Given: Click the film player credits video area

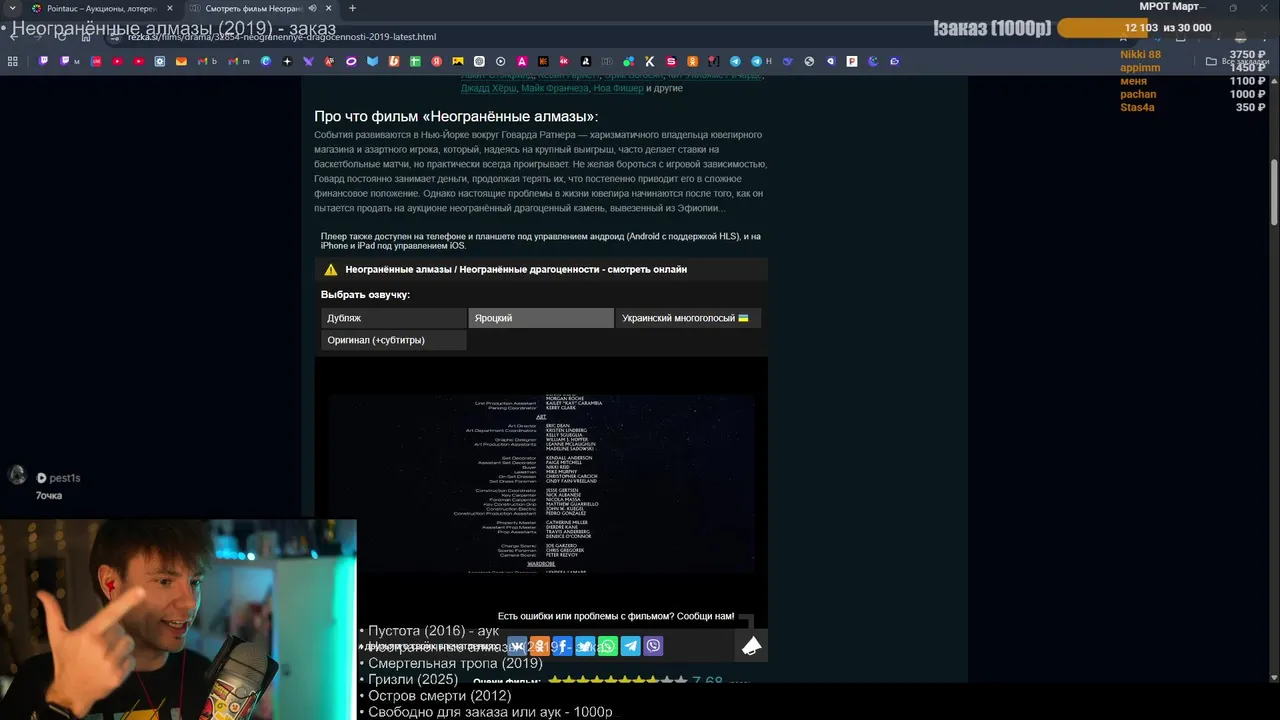Looking at the screenshot, I should tap(541, 483).
